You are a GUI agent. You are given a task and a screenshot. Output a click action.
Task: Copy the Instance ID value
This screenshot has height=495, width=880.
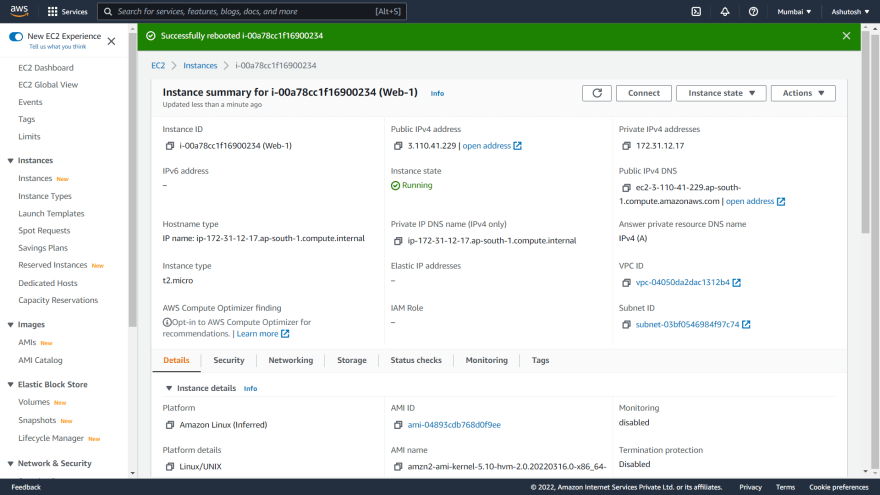point(169,146)
